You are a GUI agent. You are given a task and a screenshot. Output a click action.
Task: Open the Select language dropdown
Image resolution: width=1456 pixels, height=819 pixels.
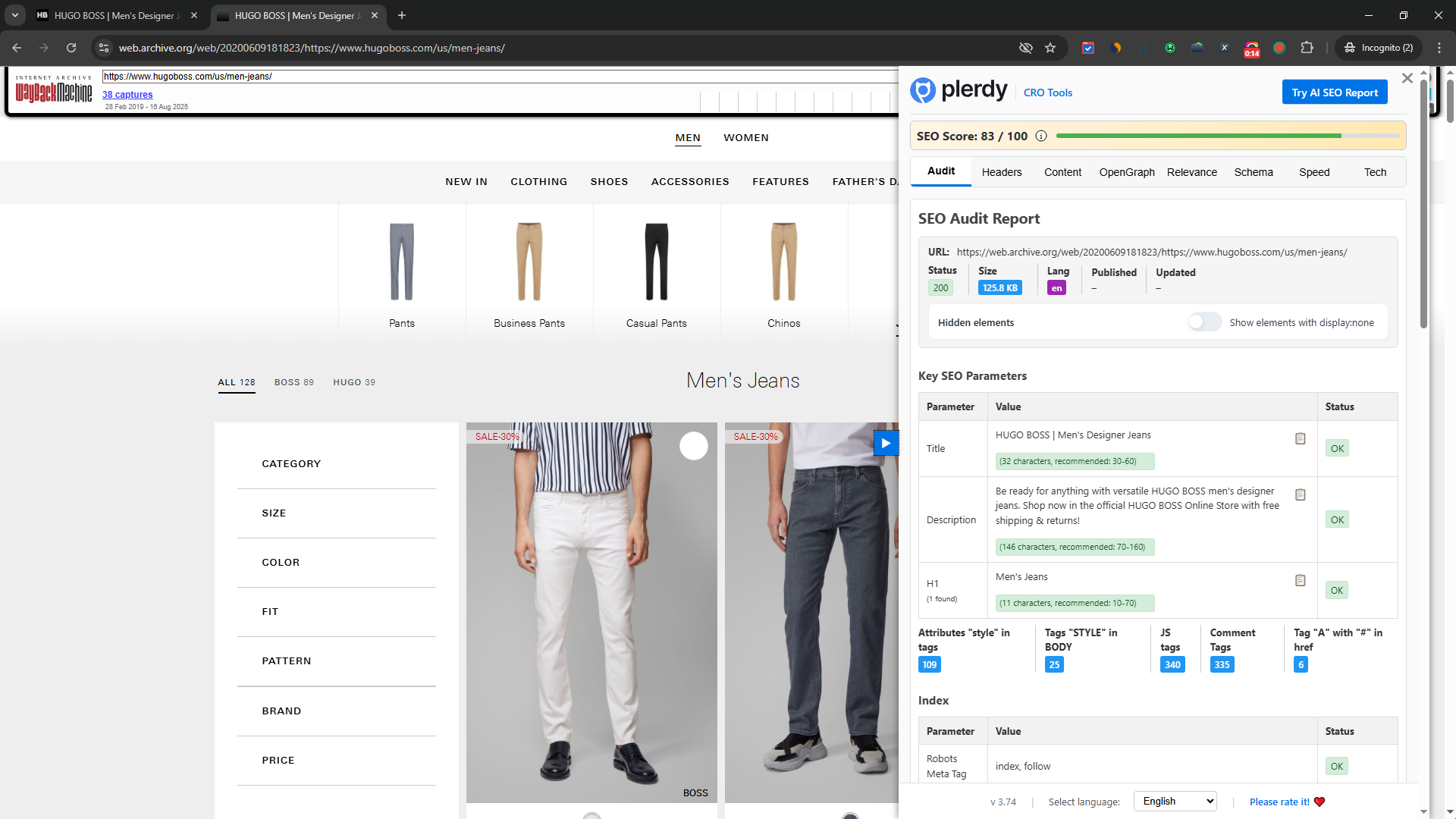(x=1175, y=801)
